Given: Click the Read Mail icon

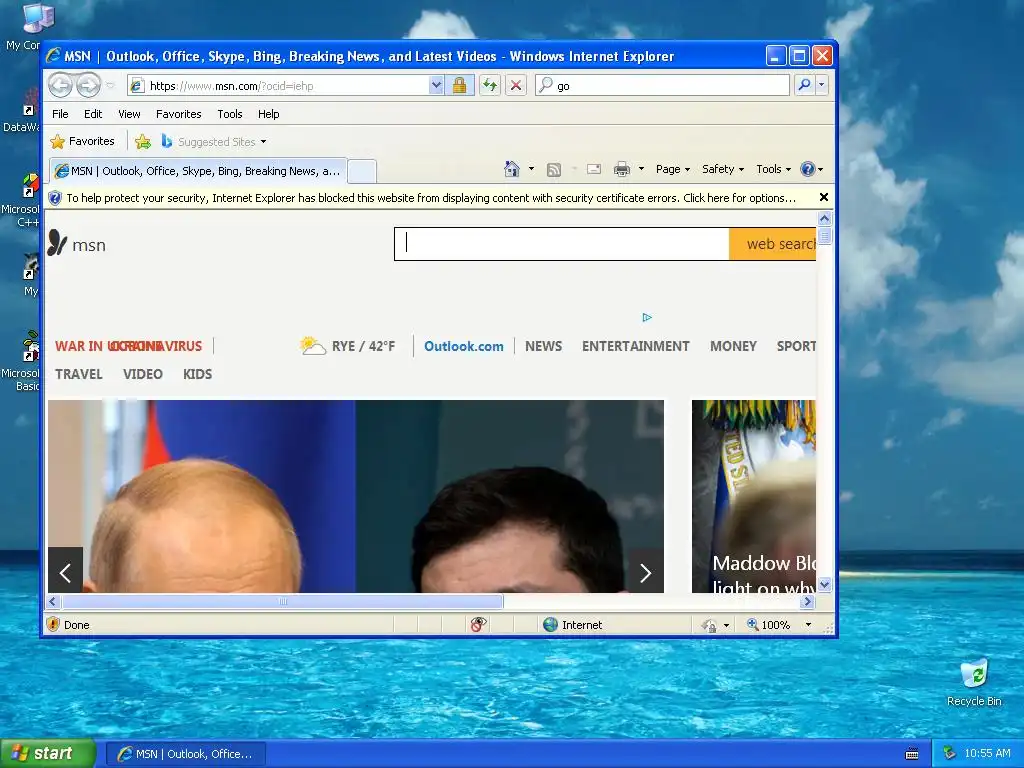Looking at the screenshot, I should tap(594, 170).
